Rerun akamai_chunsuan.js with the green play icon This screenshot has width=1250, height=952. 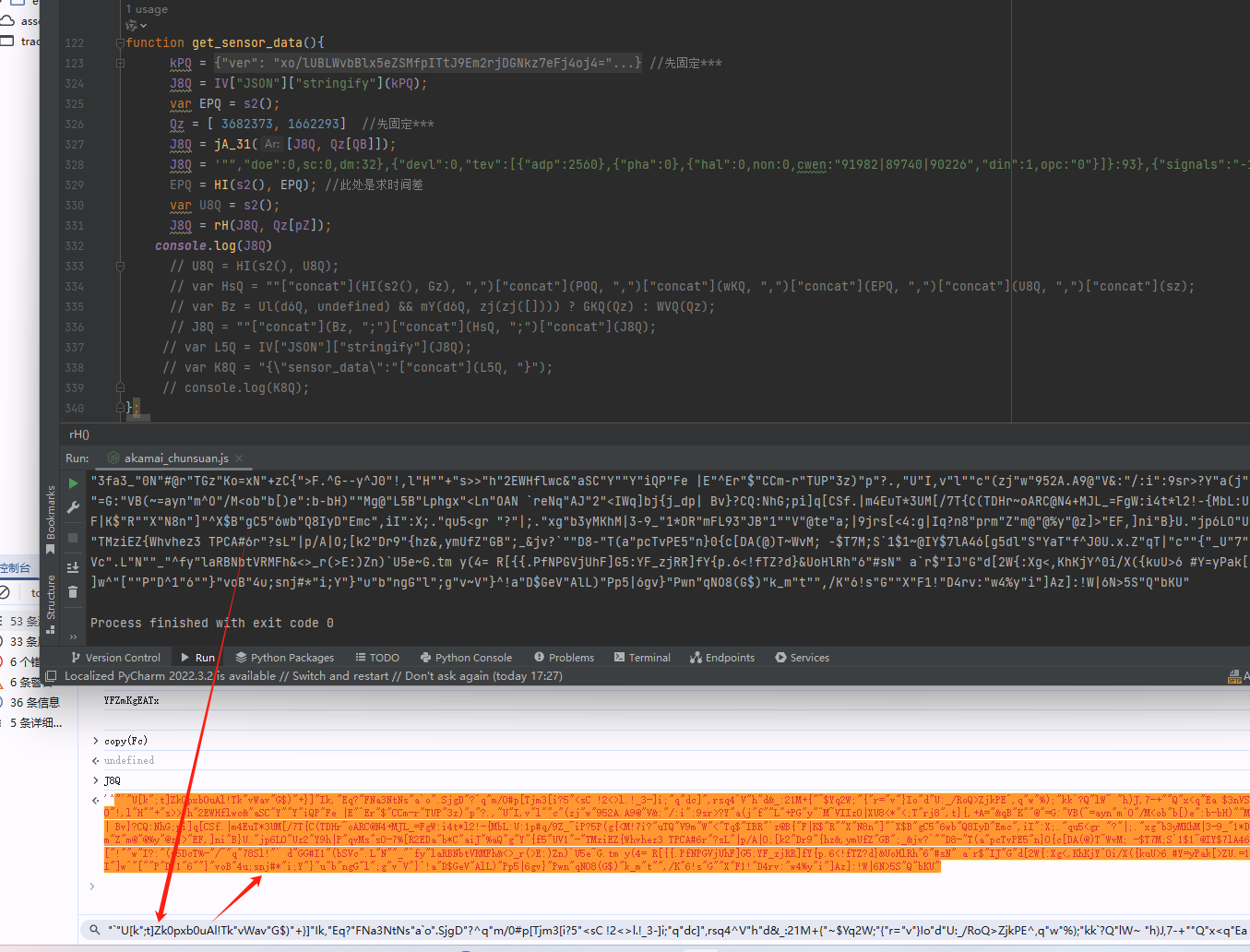[x=73, y=483]
